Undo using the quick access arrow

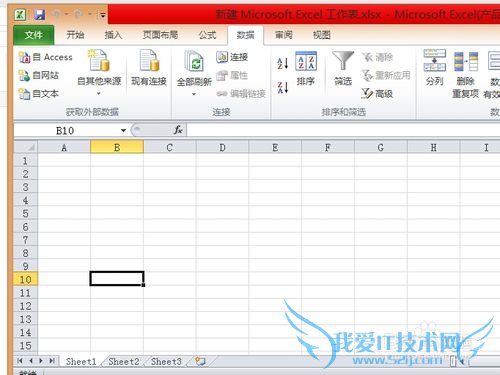[x=56, y=14]
